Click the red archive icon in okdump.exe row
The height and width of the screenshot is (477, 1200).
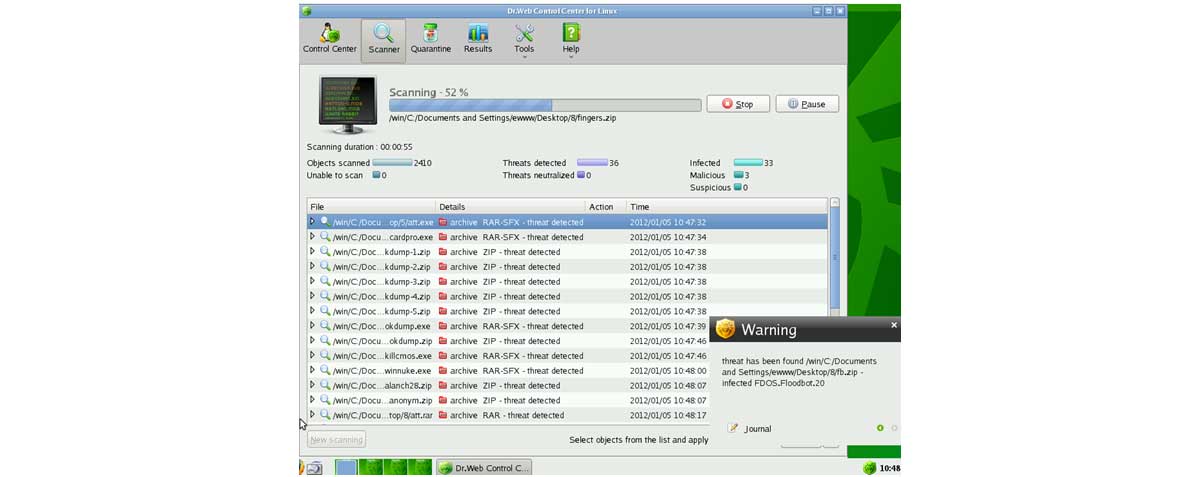443,326
